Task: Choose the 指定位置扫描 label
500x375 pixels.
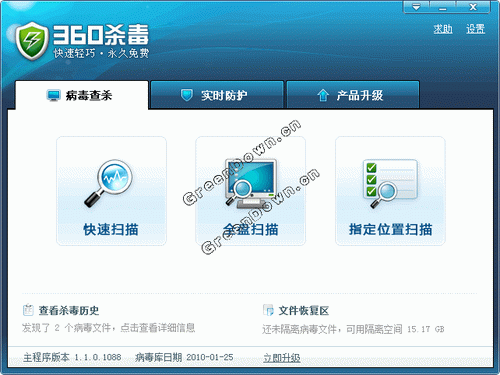Action: pos(390,229)
